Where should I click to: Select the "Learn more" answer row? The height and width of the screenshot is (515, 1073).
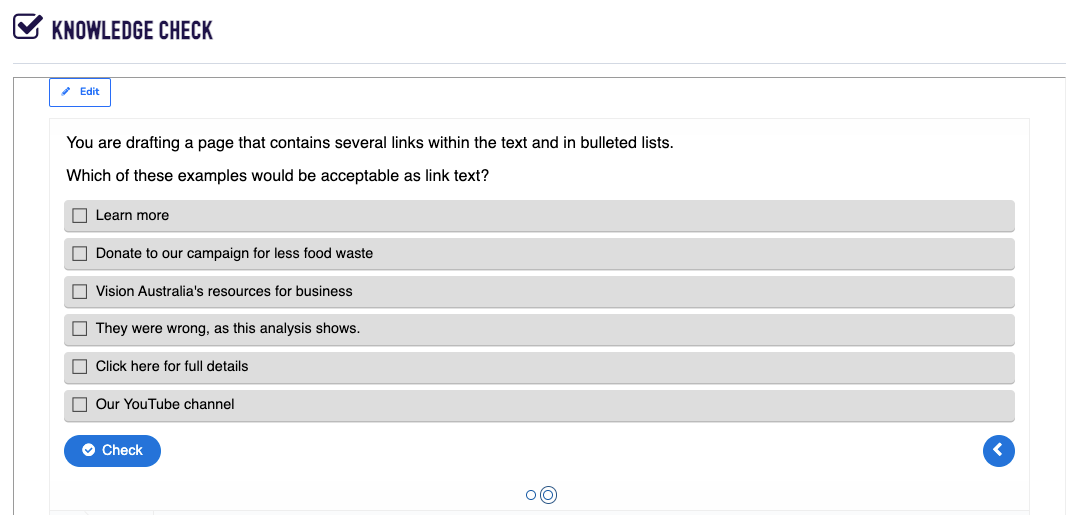539,216
